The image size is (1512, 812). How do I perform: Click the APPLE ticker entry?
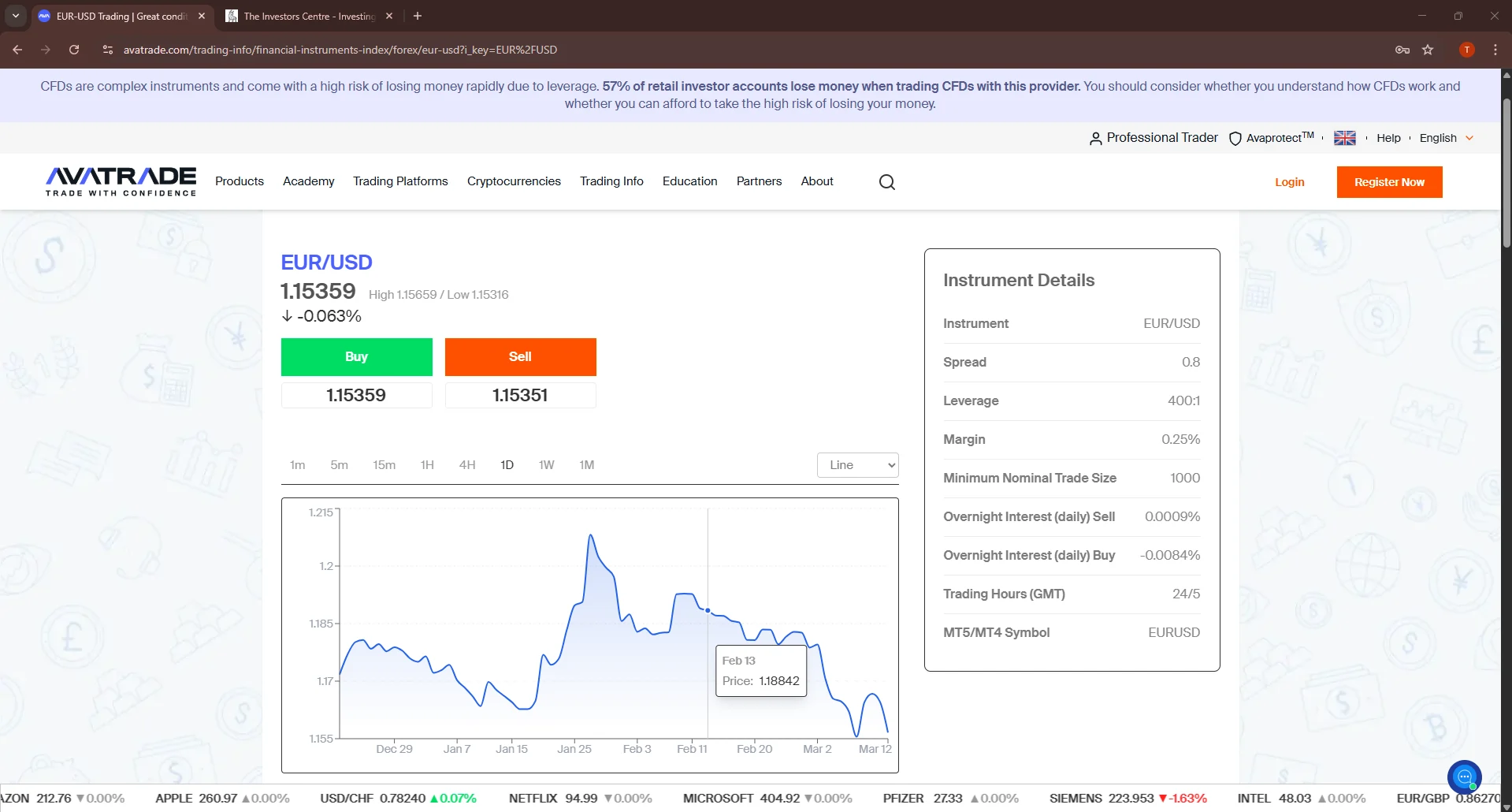222,799
